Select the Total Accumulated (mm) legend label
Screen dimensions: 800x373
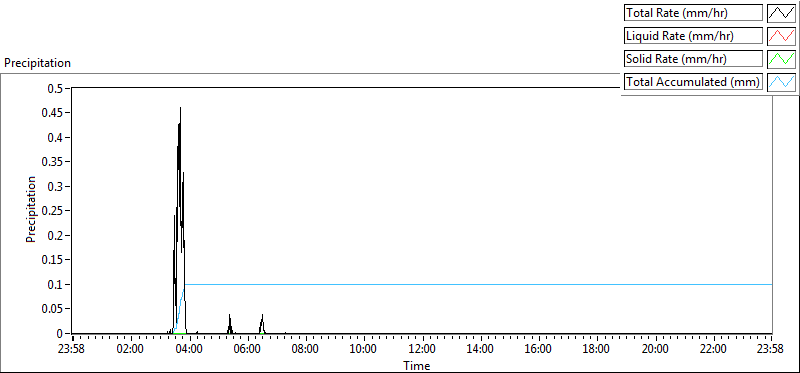tap(693, 82)
